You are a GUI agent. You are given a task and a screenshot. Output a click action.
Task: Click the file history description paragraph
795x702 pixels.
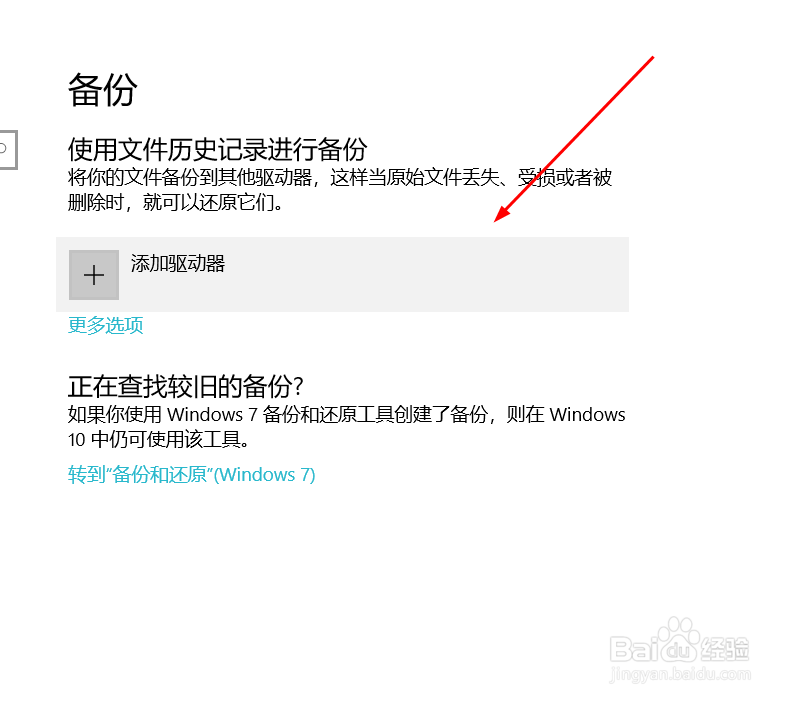(340, 190)
